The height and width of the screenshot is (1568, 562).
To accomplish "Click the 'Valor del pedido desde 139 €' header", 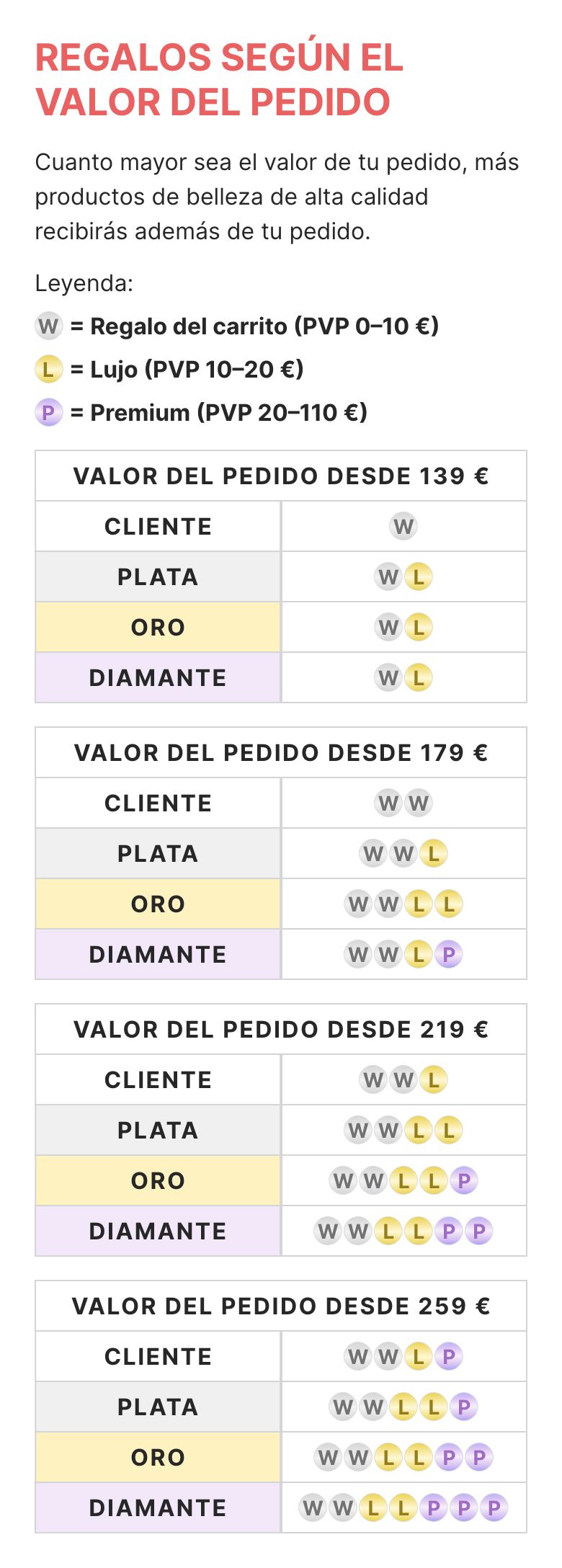I will (281, 476).
